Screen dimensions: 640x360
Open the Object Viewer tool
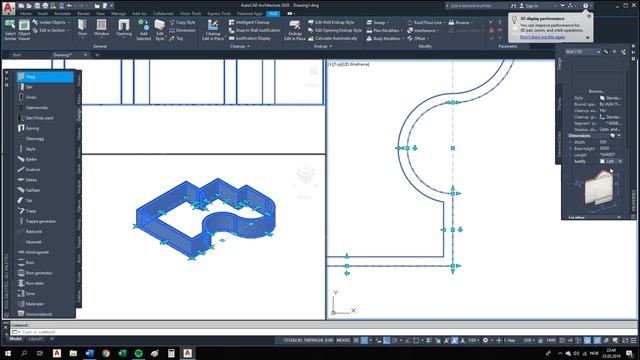(x=24, y=30)
